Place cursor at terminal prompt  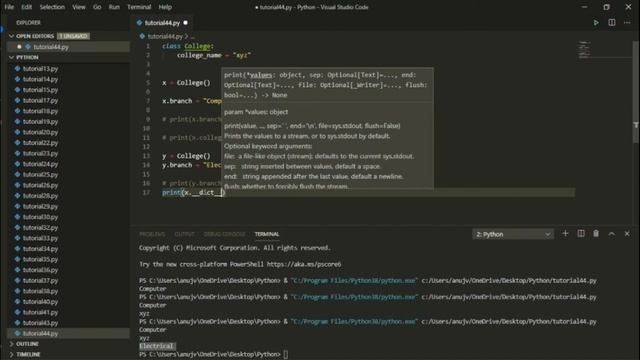coord(286,354)
